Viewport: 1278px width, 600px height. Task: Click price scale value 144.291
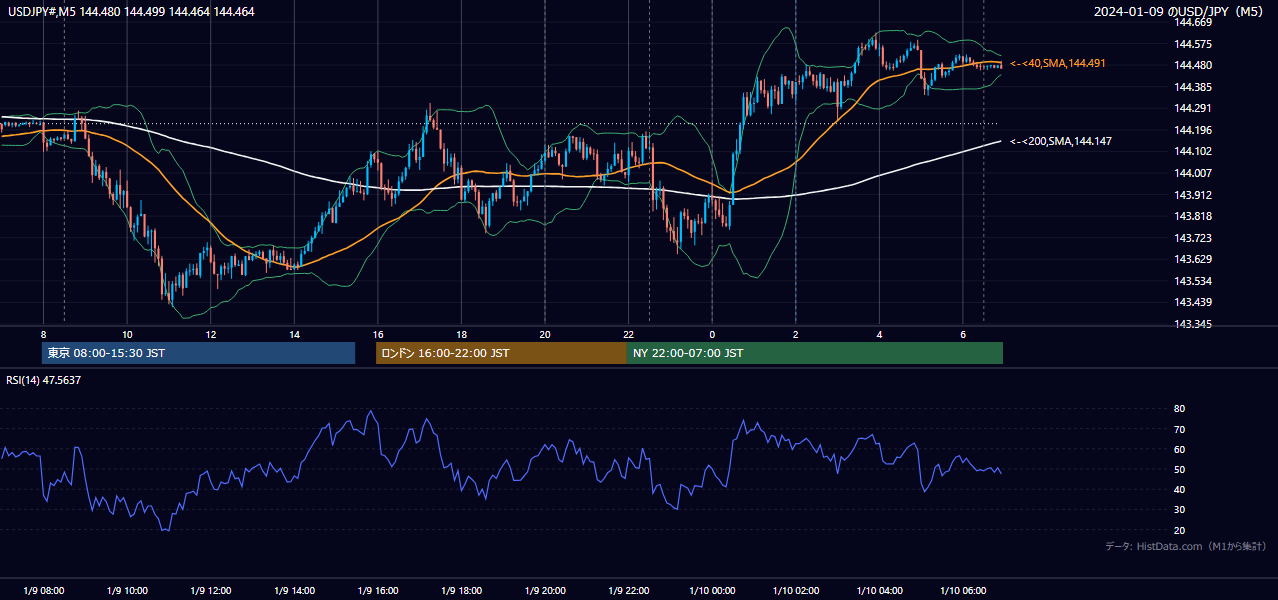point(1192,108)
